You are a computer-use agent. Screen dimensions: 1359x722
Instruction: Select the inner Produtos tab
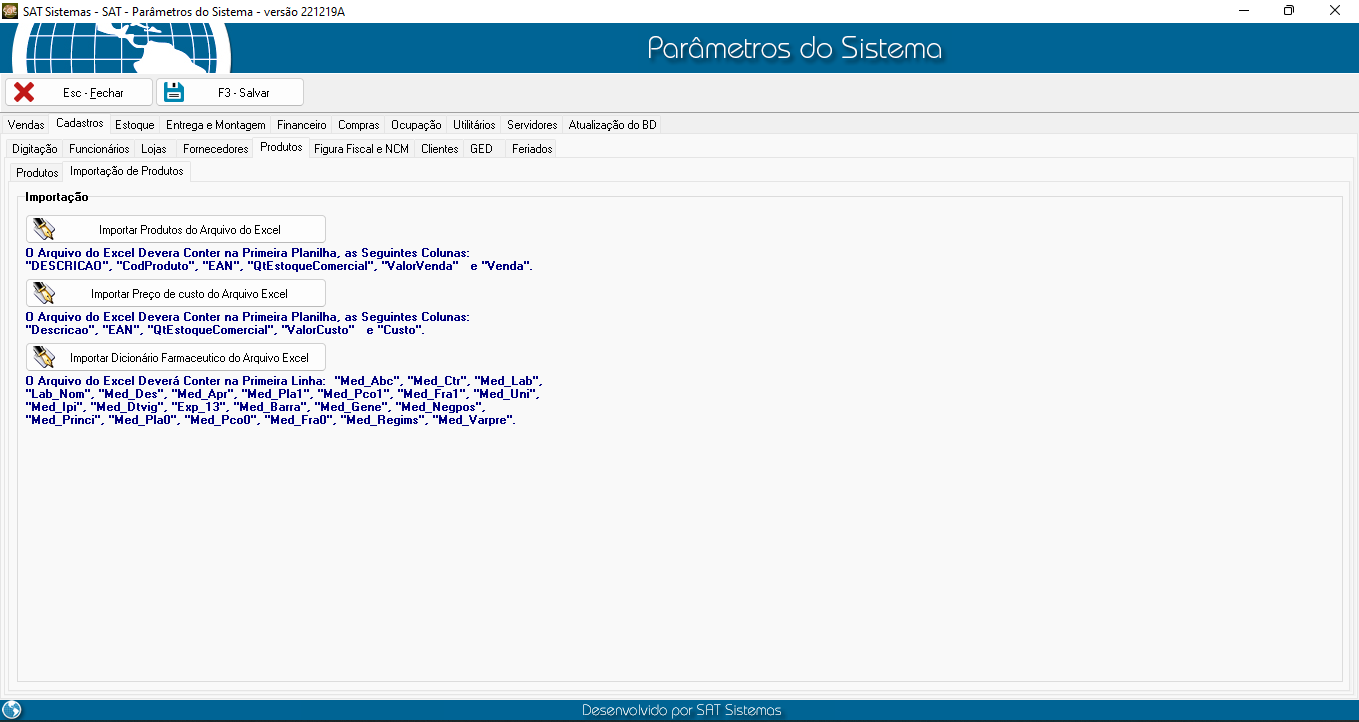point(37,173)
